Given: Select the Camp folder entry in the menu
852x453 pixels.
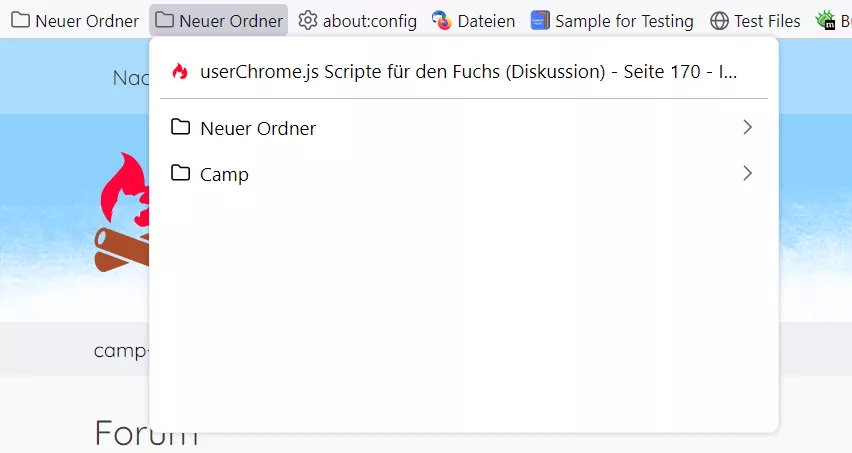Looking at the screenshot, I should 463,174.
